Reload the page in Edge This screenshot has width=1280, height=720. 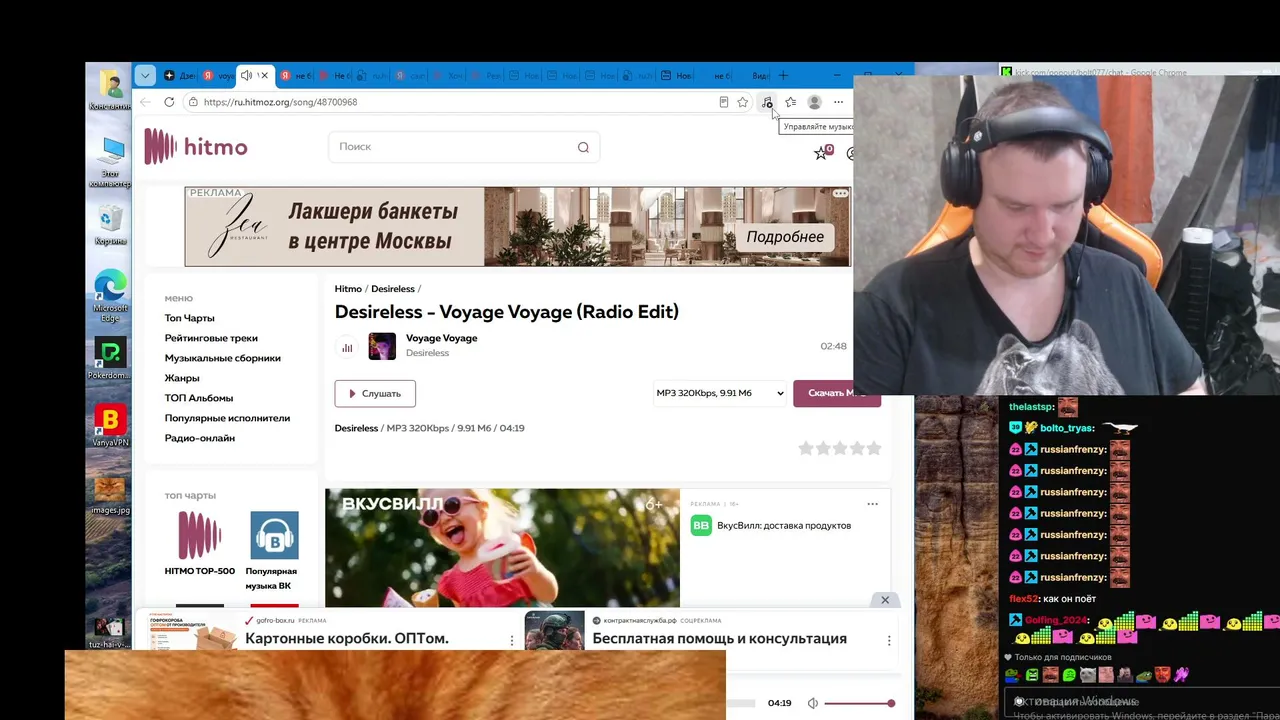(169, 102)
